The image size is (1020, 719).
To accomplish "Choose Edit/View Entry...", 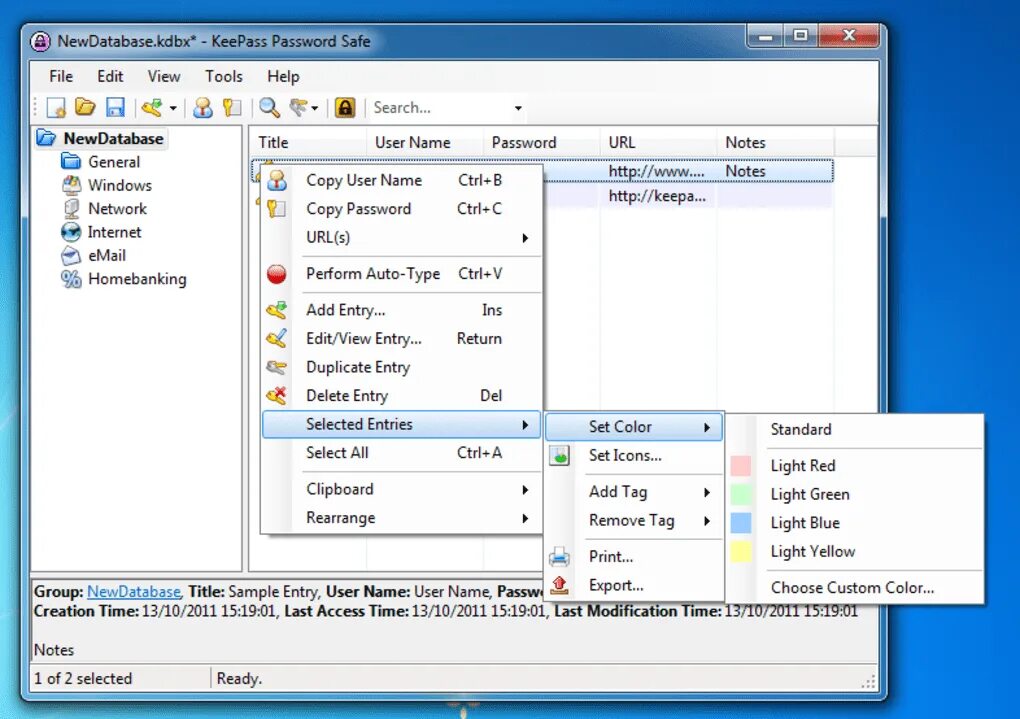I will [x=401, y=339].
